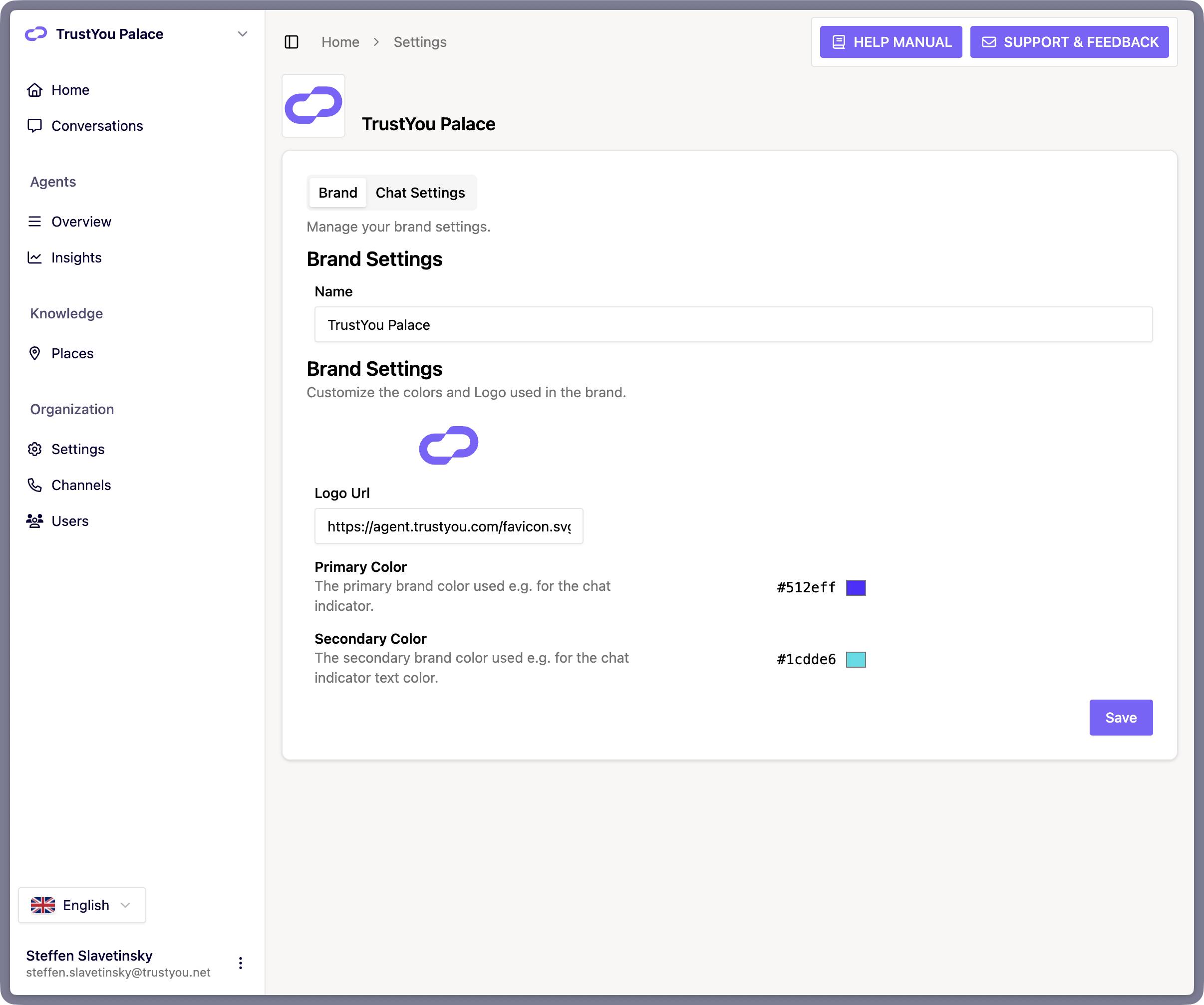Click the #1cdde6 hex value
The width and height of the screenshot is (1204, 1005).
[806, 659]
